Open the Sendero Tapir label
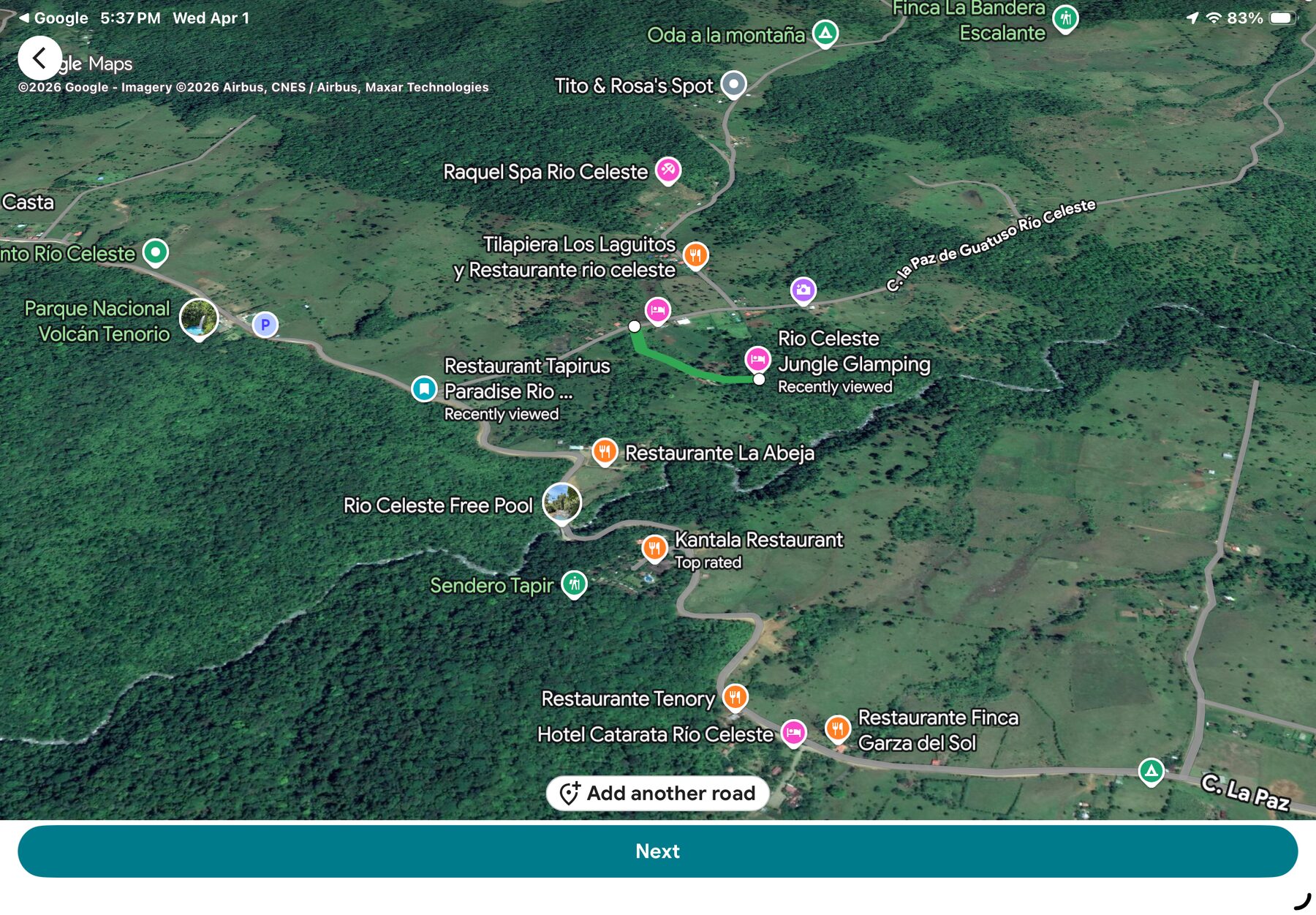 pos(491,585)
